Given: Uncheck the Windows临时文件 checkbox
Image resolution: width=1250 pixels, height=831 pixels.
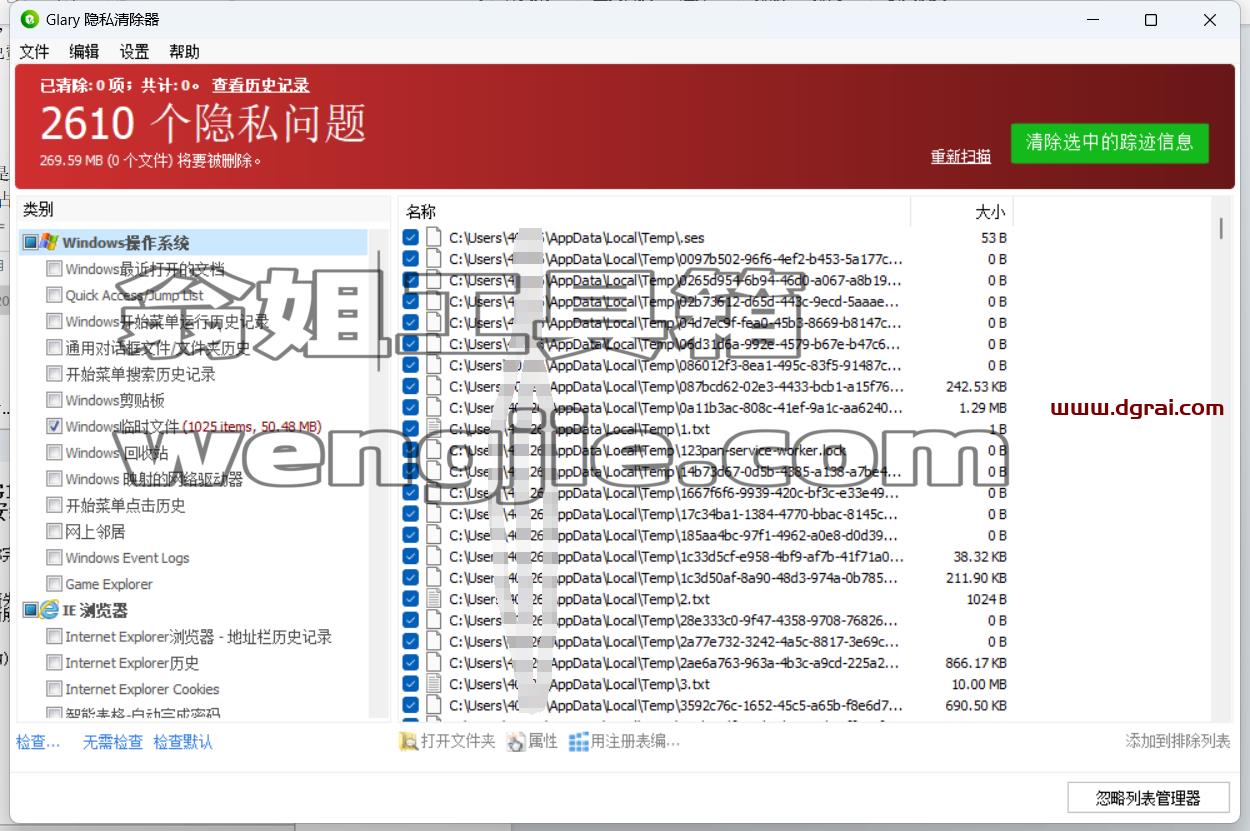Looking at the screenshot, I should tap(54, 426).
